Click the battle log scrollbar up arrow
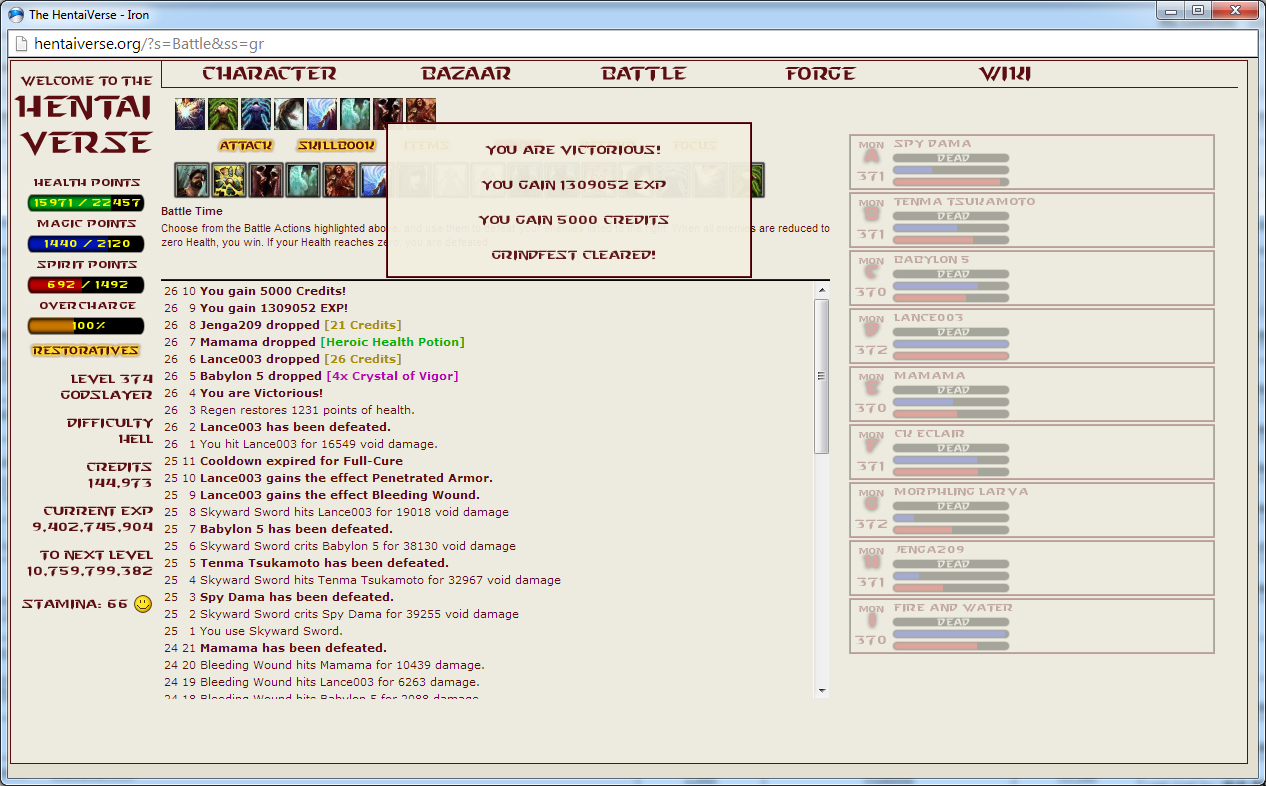Screen dimensions: 1266x786 point(822,291)
